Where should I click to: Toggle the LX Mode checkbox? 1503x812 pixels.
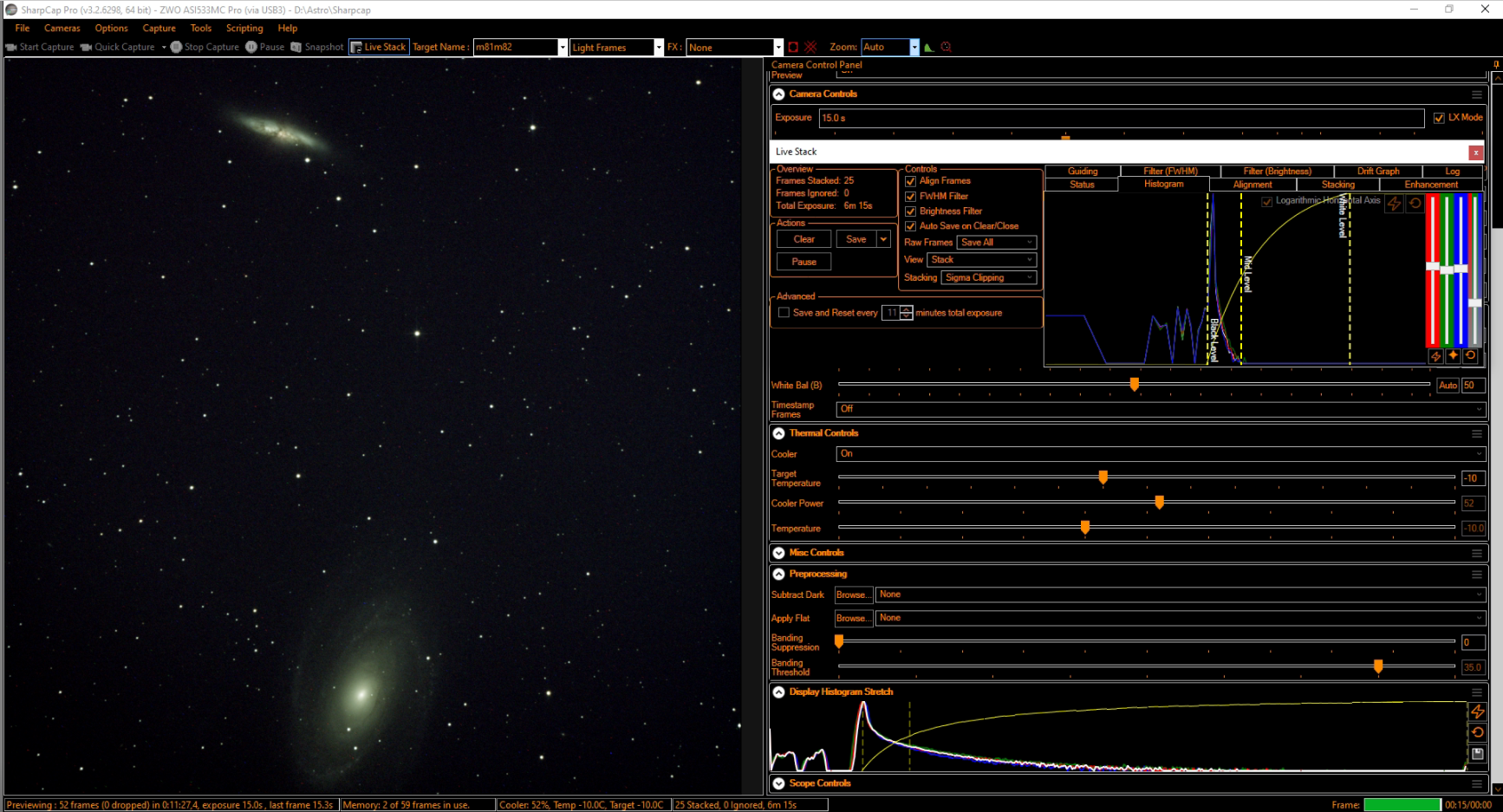click(1439, 118)
